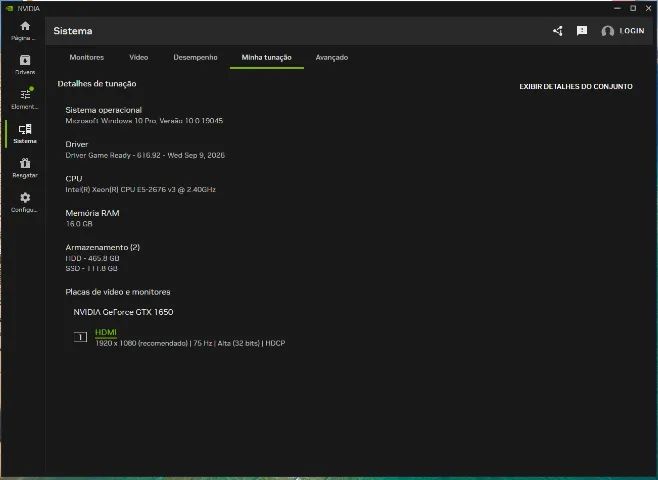The height and width of the screenshot is (480, 658).
Task: Click the Memória RAM label
Action: point(92,213)
